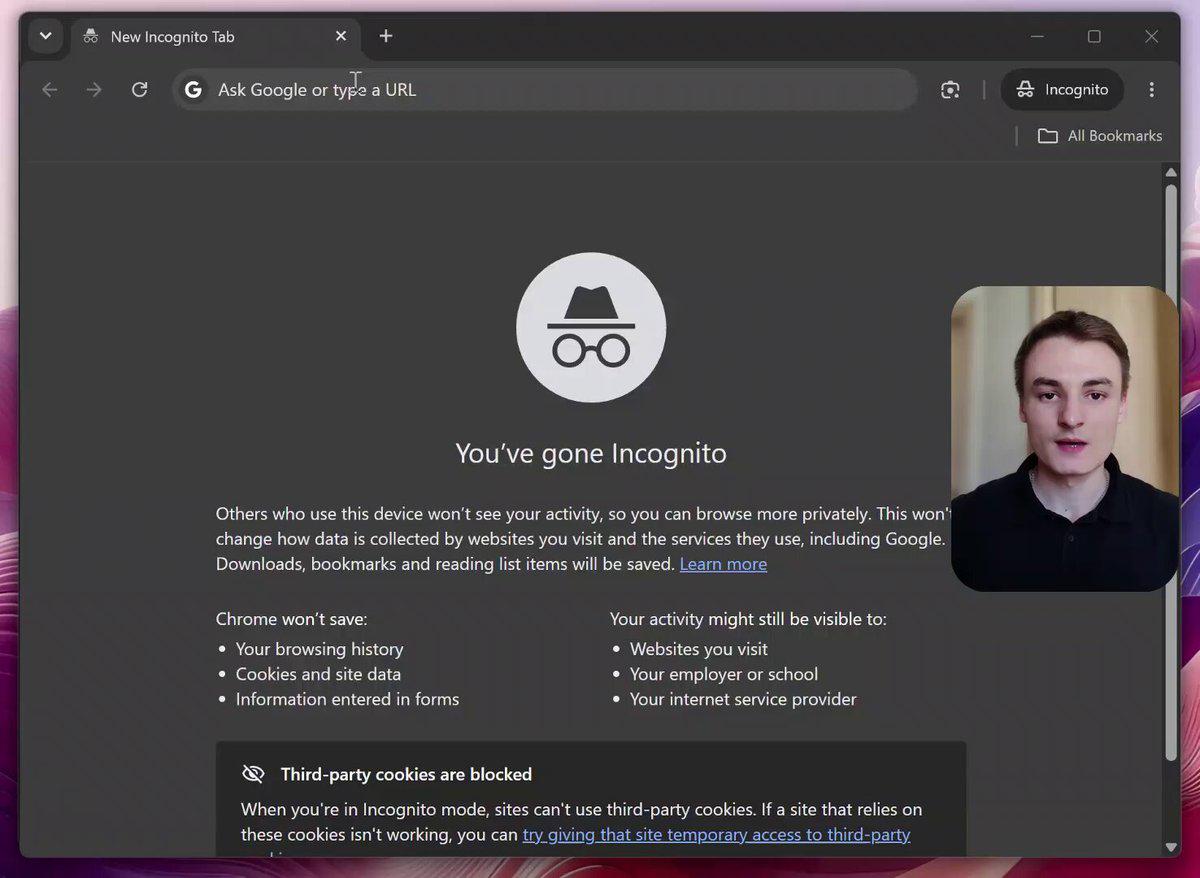
Task: Open the tab search dropdown chevron
Action: 45,36
